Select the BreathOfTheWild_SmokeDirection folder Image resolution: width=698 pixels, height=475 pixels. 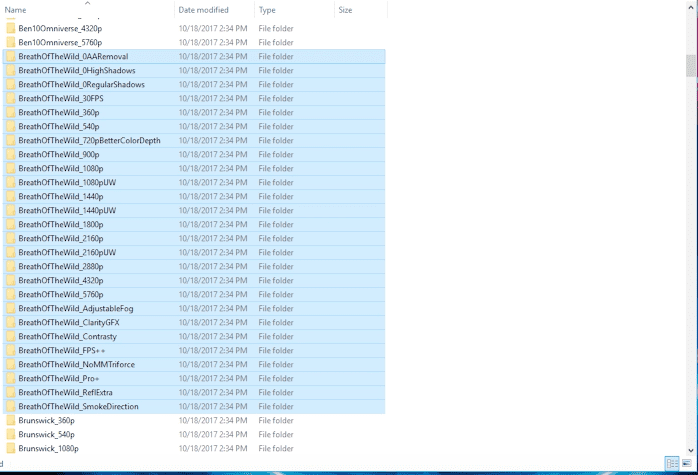[78, 407]
